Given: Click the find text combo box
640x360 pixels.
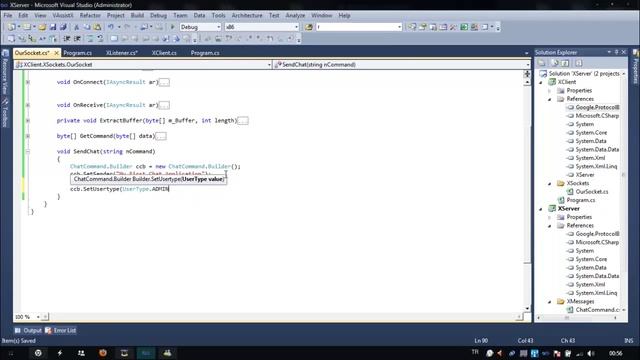Looking at the screenshot, I should [359, 27].
